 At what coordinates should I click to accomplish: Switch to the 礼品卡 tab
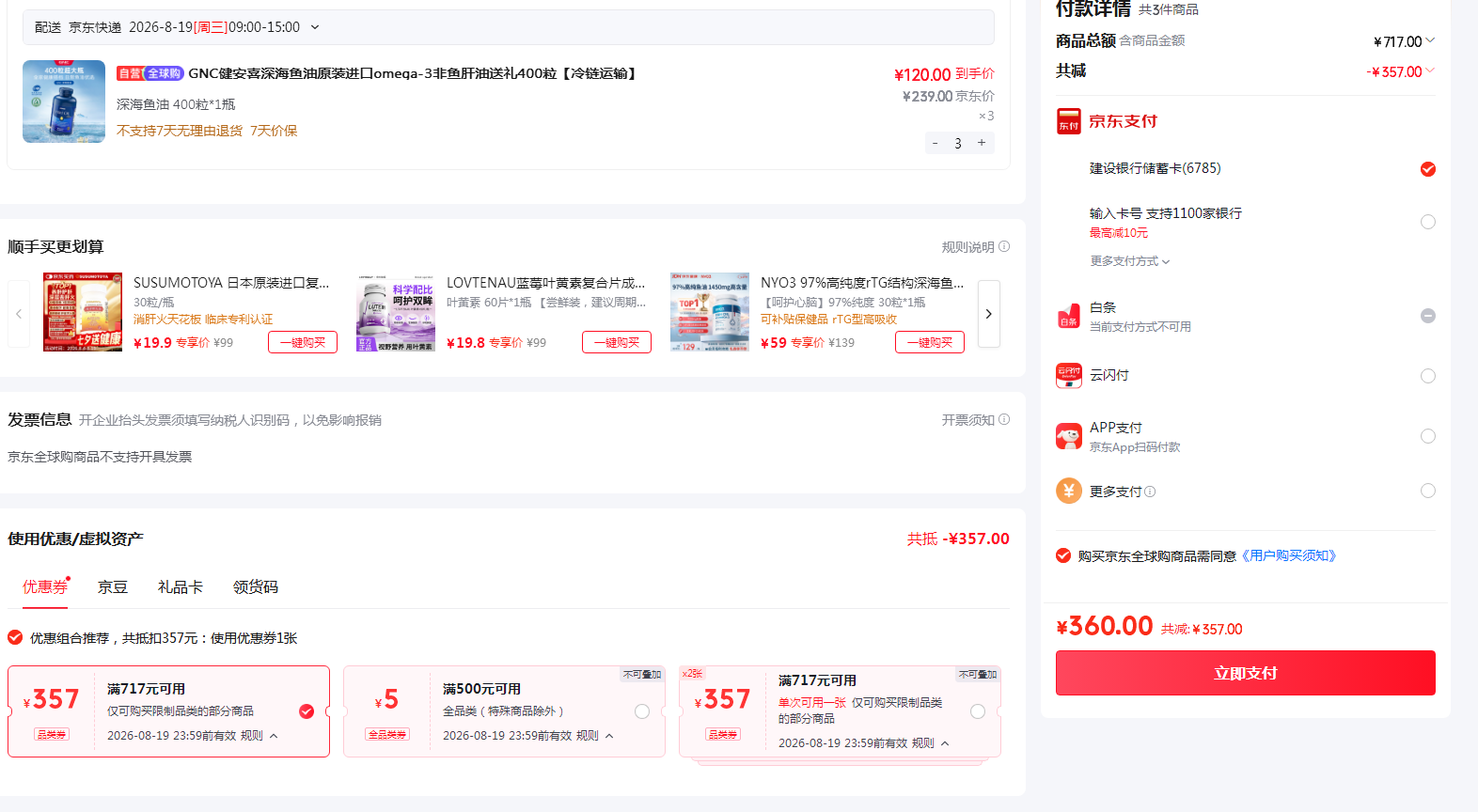click(181, 587)
